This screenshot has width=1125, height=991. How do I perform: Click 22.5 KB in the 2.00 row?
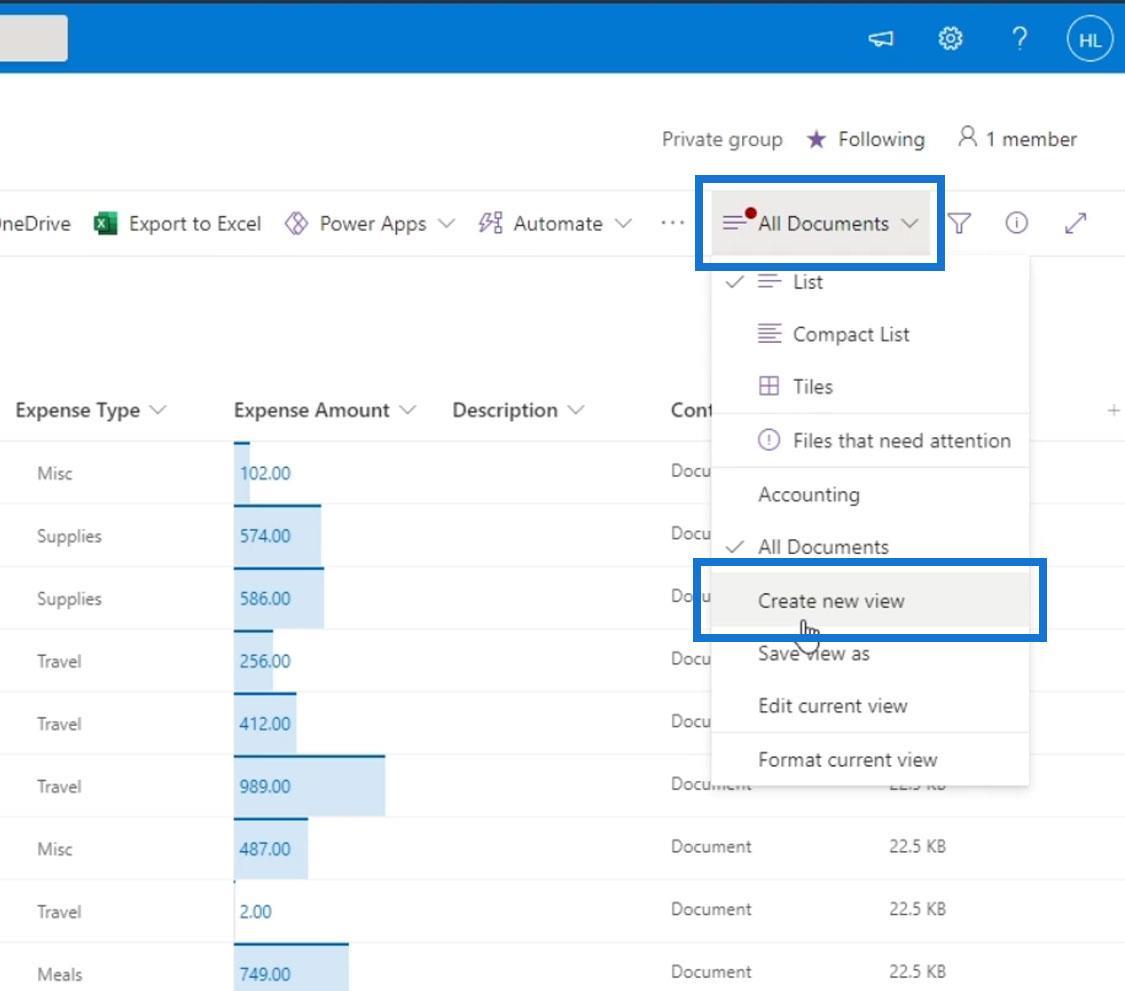(917, 908)
